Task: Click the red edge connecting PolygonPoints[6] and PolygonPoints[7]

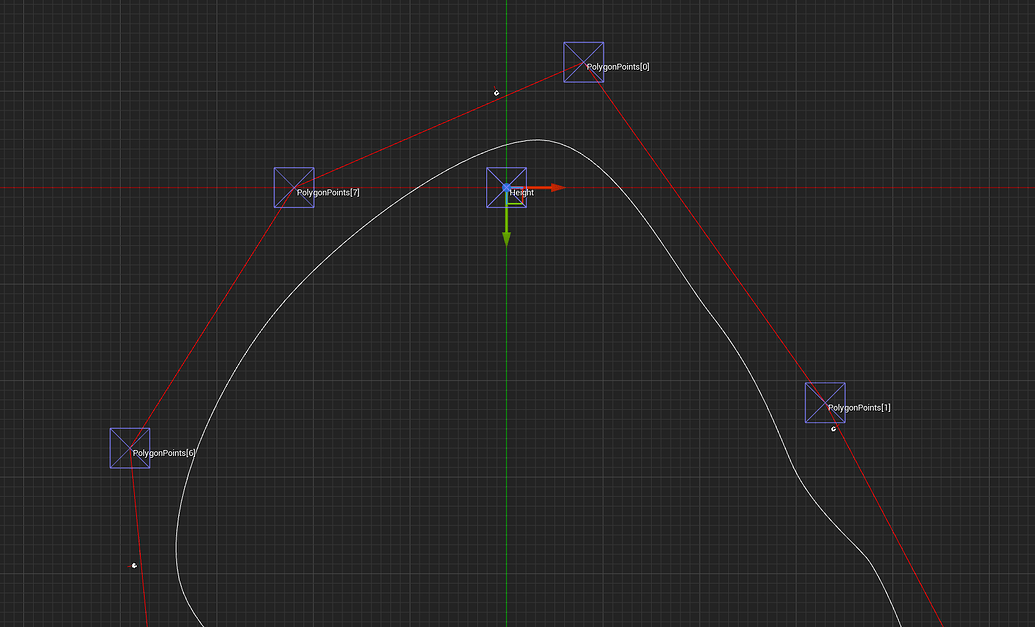Action: click(x=210, y=320)
